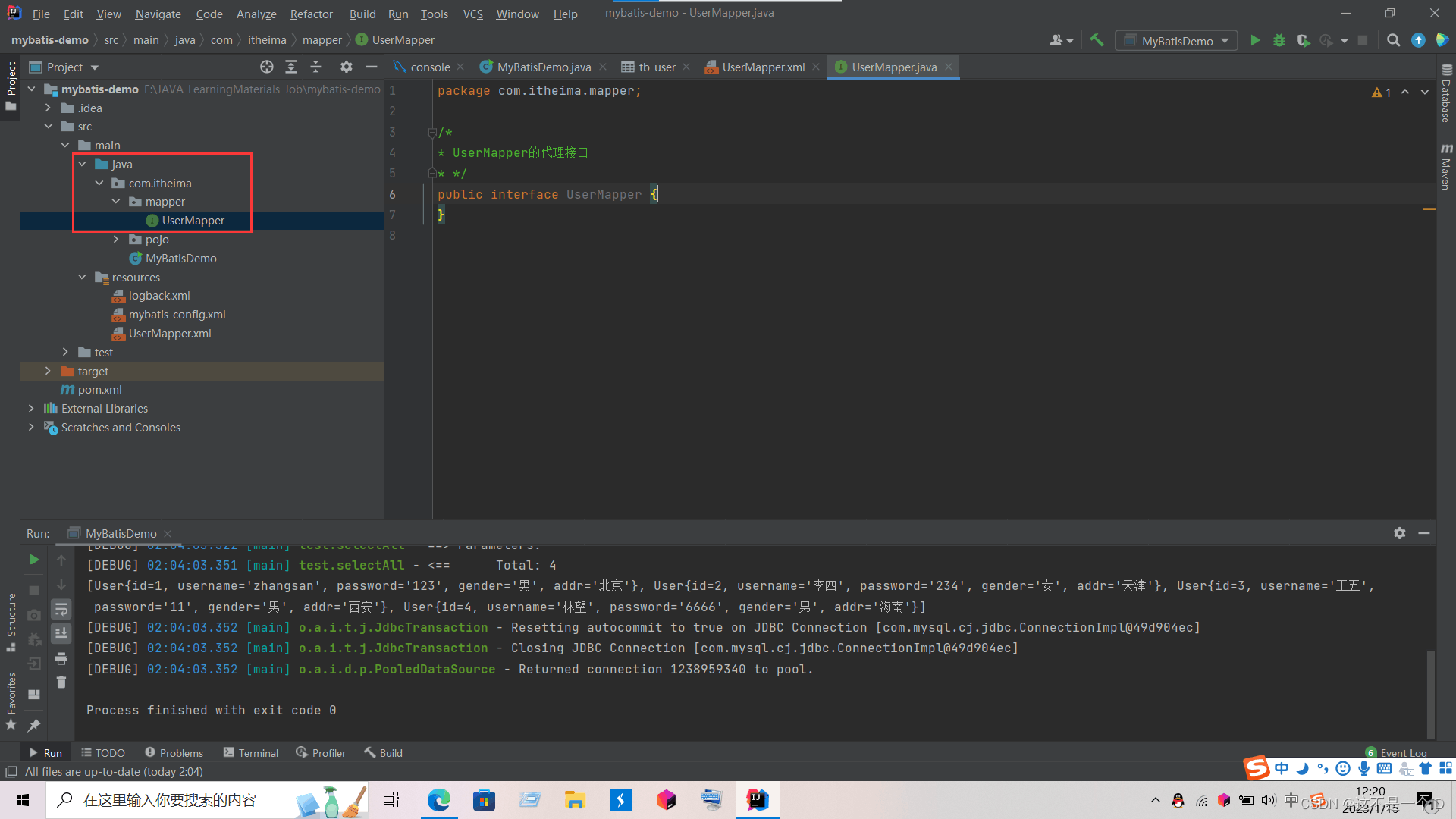
Task: Run MyBatisDemo with top toolbar play icon
Action: [1255, 40]
